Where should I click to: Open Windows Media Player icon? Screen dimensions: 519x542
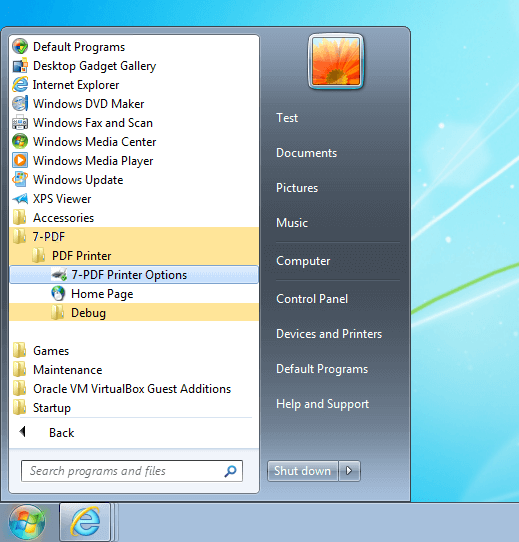20,160
